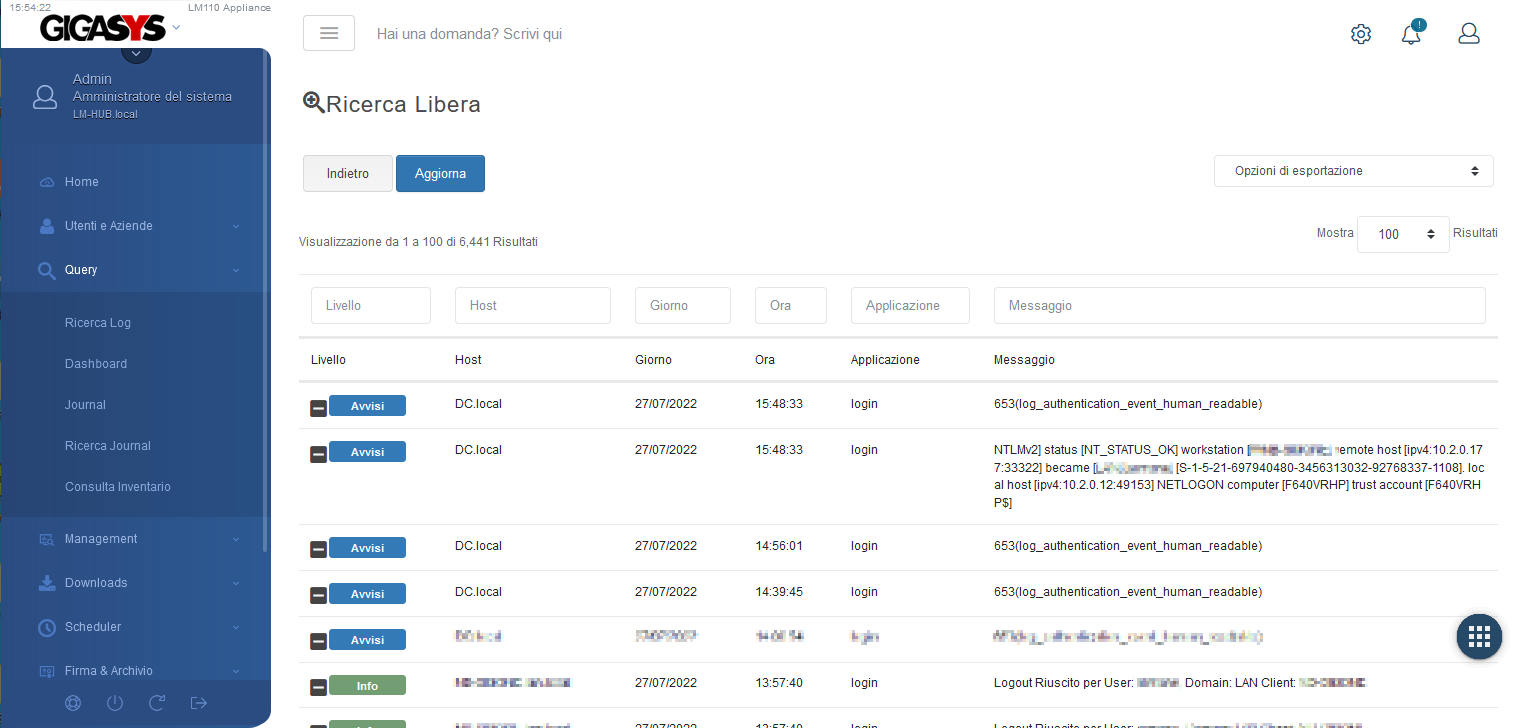Click the Aggiorna button
The image size is (1526, 728).
pos(440,173)
